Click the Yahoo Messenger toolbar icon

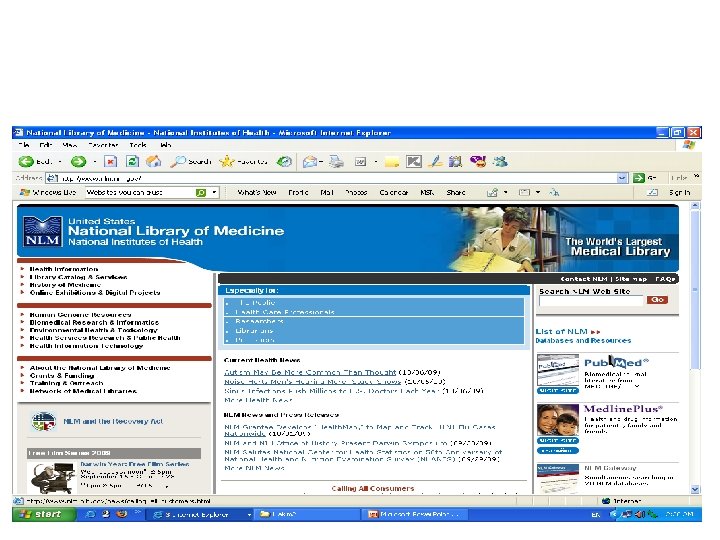(478, 162)
